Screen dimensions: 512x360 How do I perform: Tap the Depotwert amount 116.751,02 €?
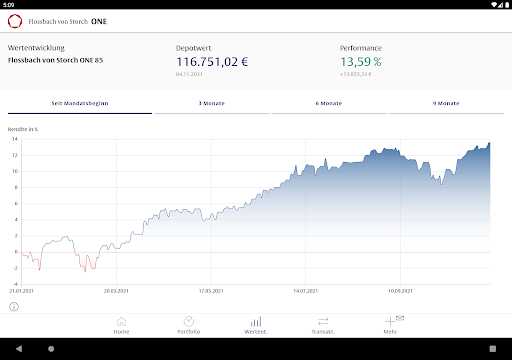[212, 62]
